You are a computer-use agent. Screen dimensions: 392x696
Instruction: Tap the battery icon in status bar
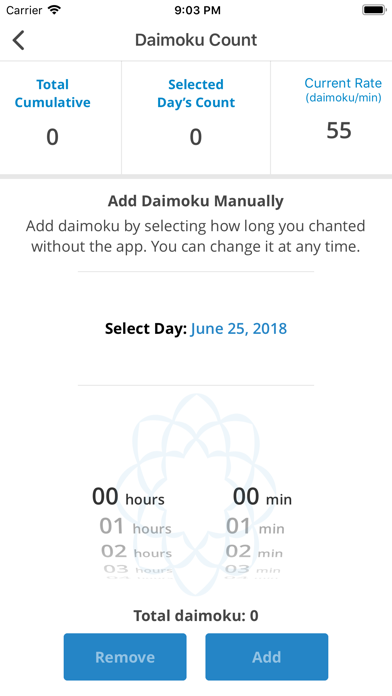pos(374,10)
